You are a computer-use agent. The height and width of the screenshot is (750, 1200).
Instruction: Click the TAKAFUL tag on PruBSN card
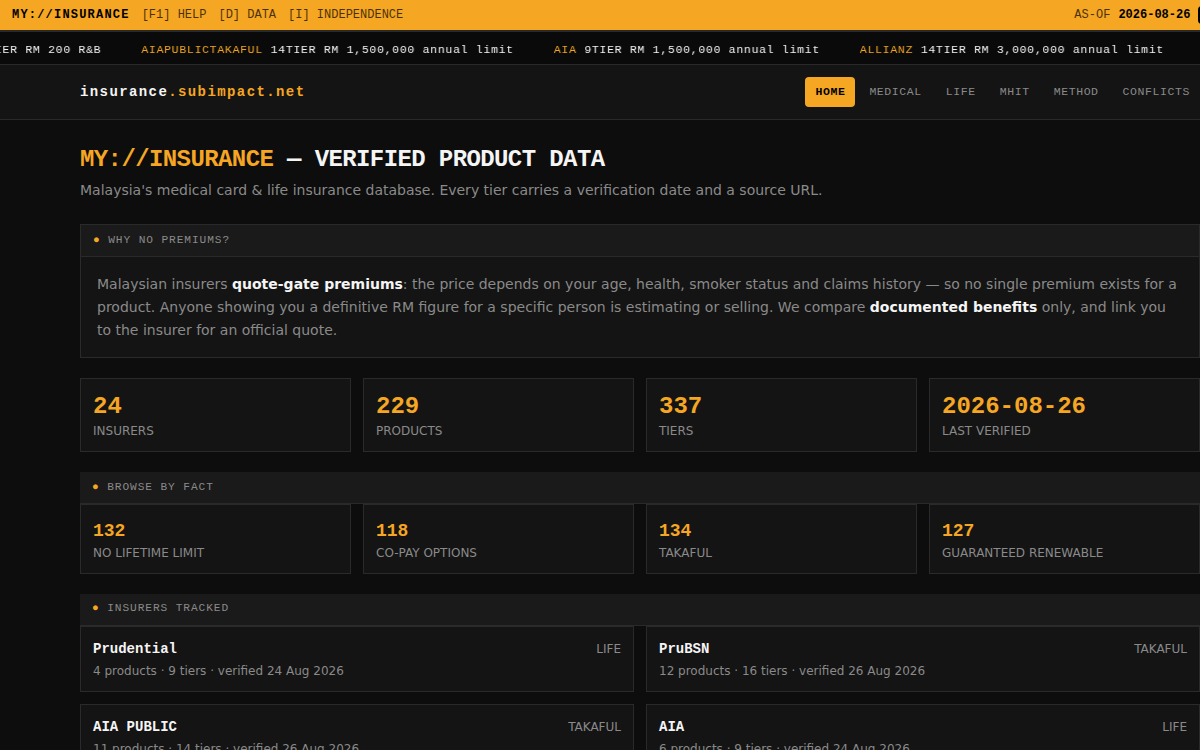[1160, 649]
